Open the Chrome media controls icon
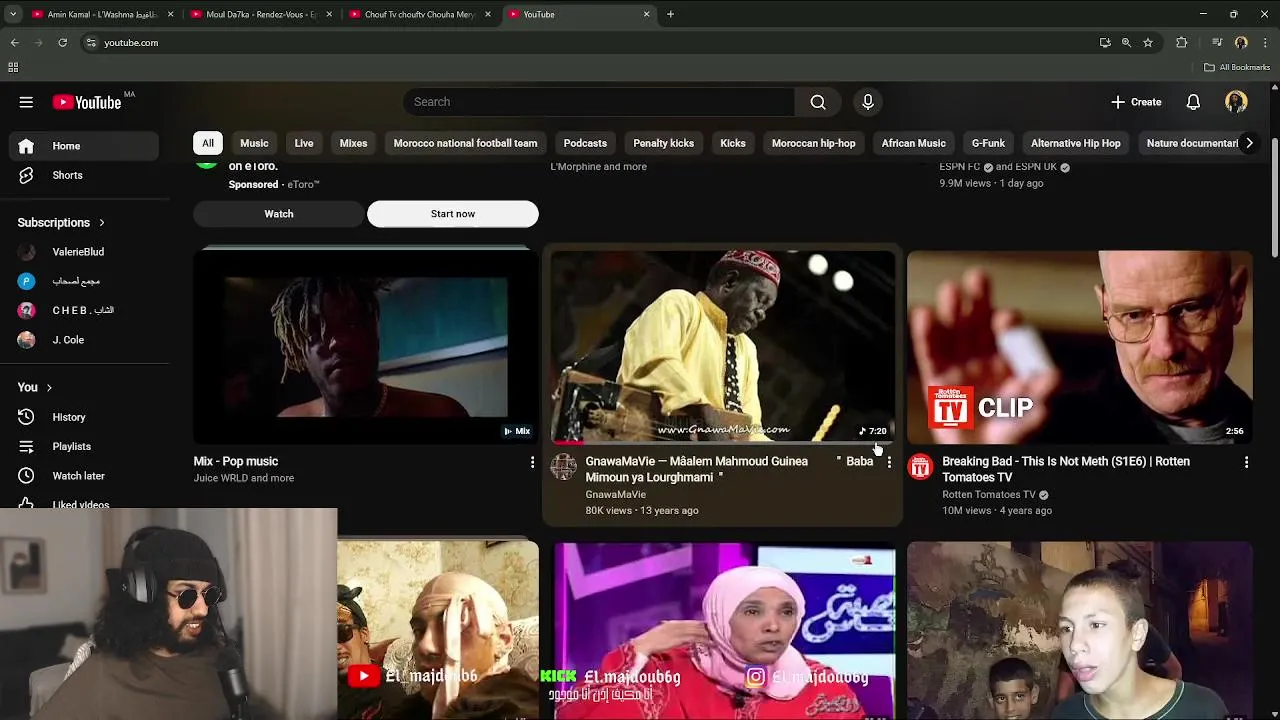 click(x=1217, y=43)
